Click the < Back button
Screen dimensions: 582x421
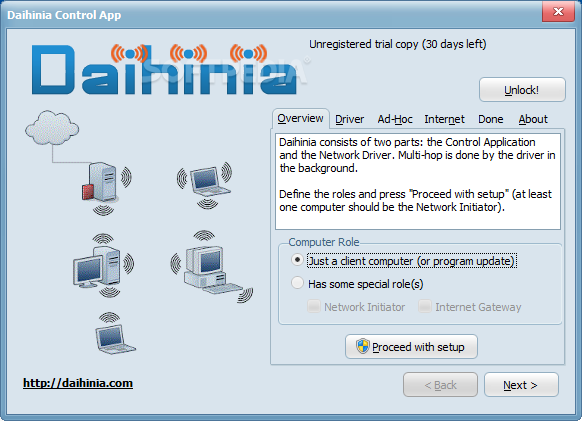pyautogui.click(x=440, y=385)
